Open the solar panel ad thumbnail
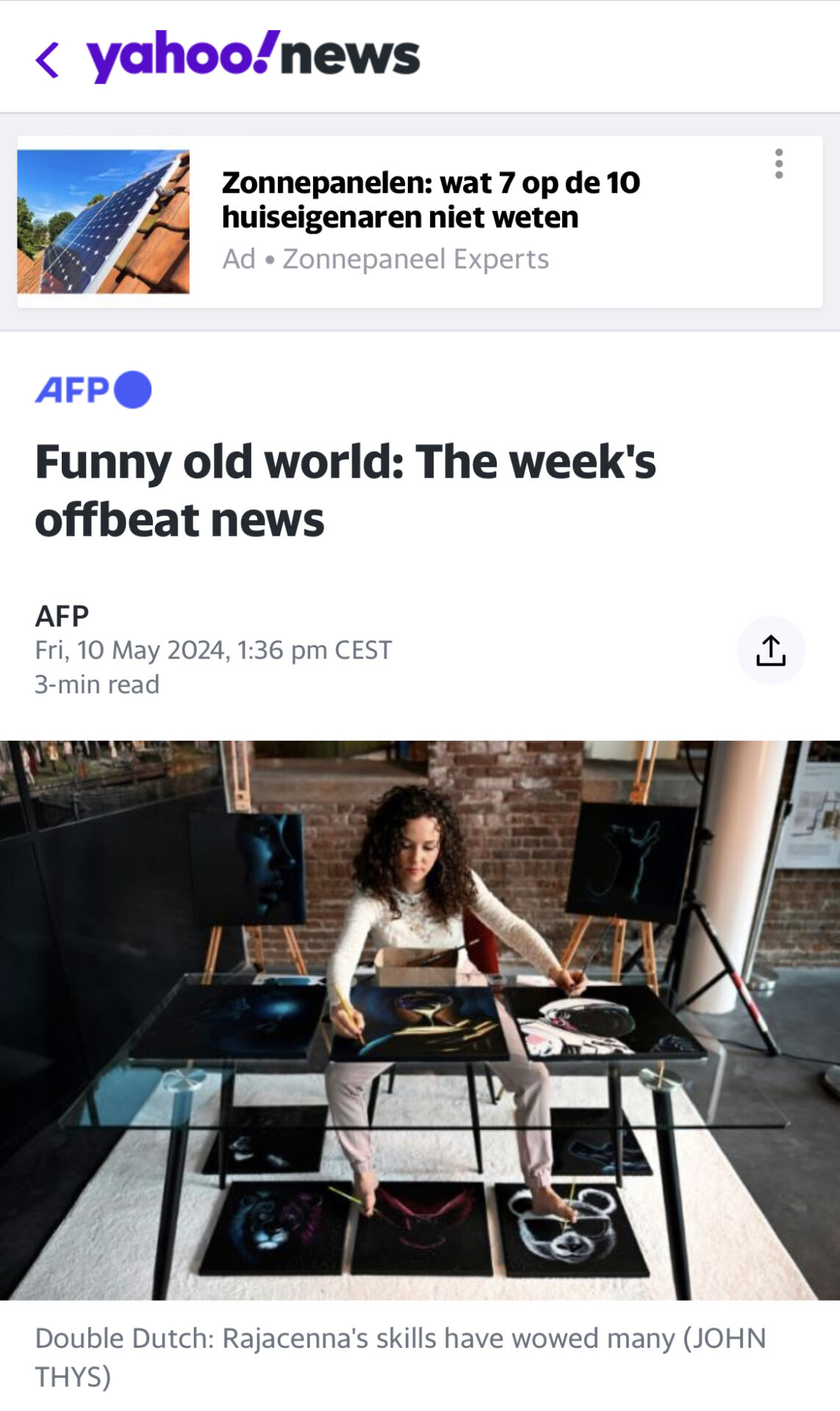 [103, 221]
